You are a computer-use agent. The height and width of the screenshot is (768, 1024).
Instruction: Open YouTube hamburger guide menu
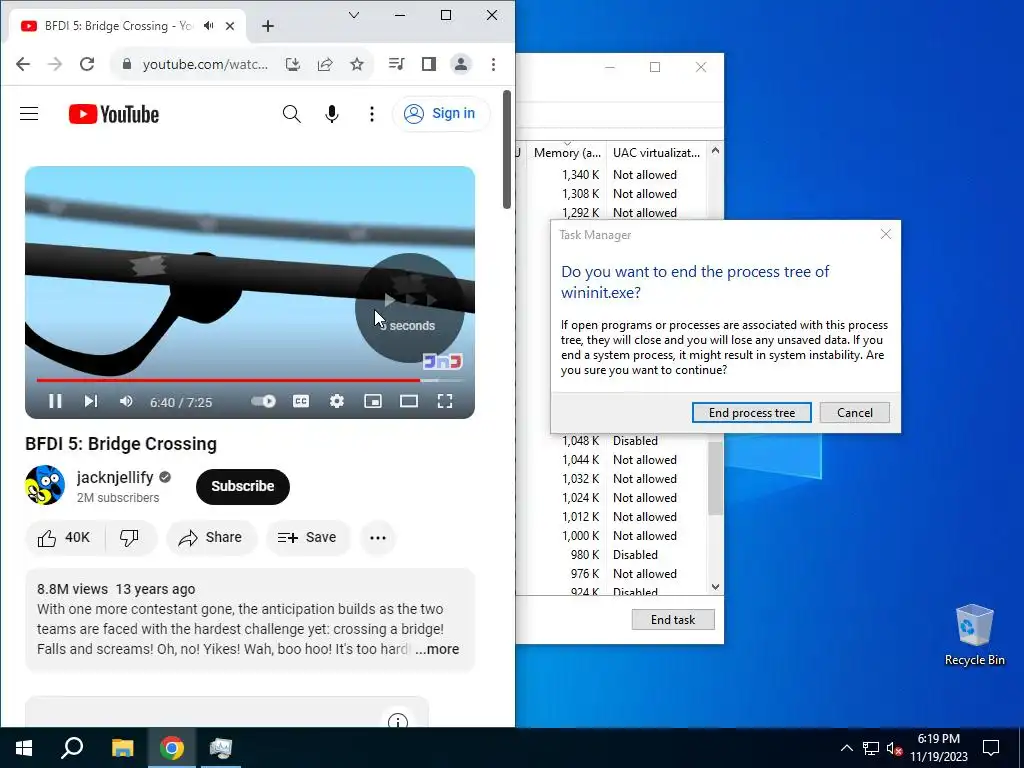[29, 114]
